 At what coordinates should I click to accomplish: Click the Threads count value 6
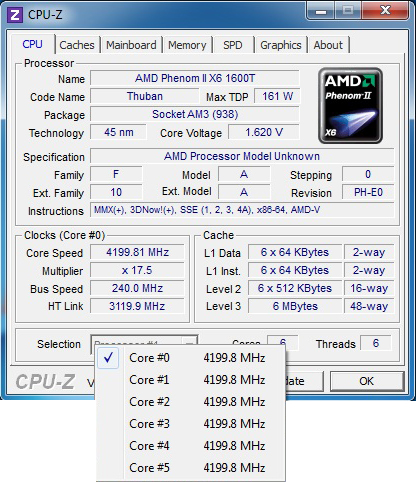point(376,343)
